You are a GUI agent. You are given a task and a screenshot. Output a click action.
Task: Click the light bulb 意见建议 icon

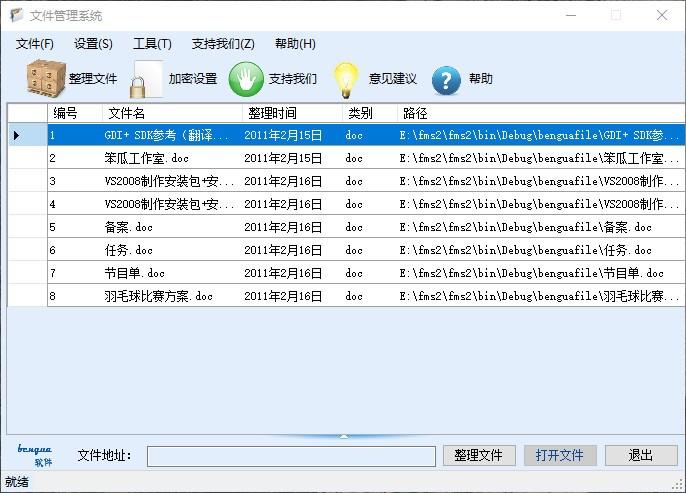pyautogui.click(x=346, y=80)
